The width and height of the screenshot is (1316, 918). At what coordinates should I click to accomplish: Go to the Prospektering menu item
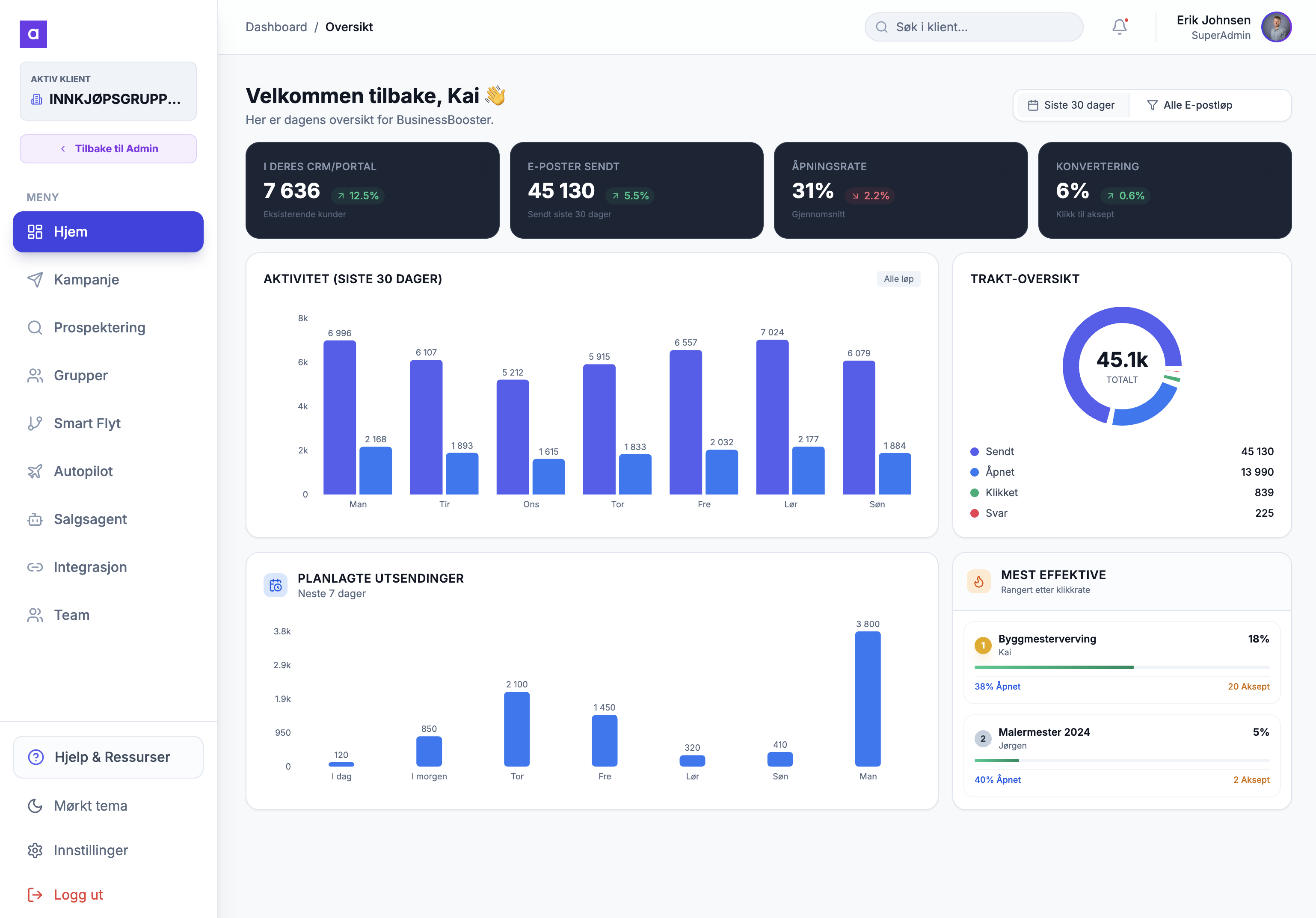click(x=99, y=328)
